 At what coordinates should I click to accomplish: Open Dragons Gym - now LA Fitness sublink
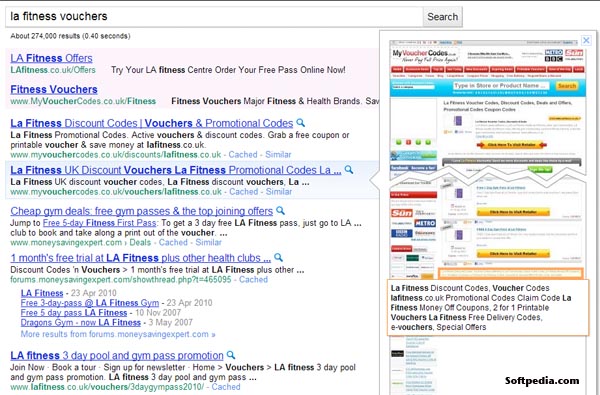coord(81,323)
